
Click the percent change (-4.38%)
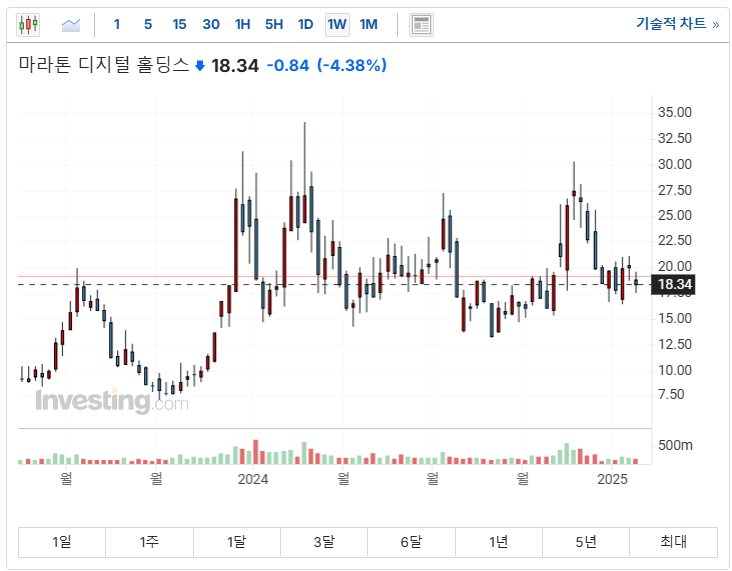click(x=352, y=65)
